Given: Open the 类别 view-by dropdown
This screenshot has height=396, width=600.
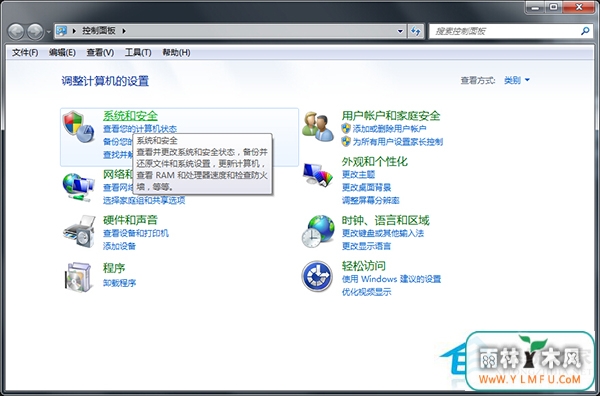Looking at the screenshot, I should (517, 80).
